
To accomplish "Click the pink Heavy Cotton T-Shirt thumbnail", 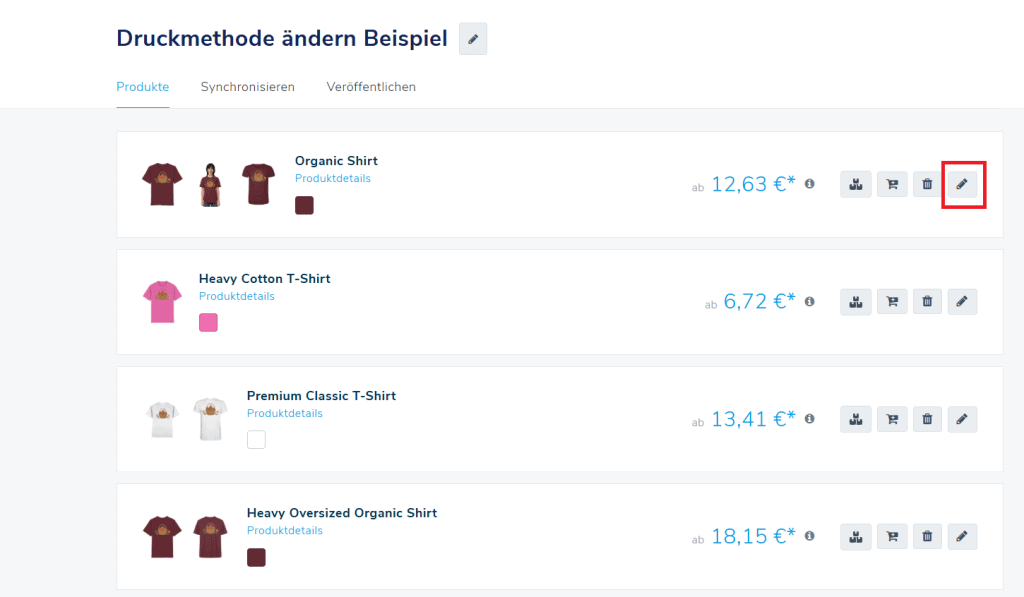I will 160,302.
